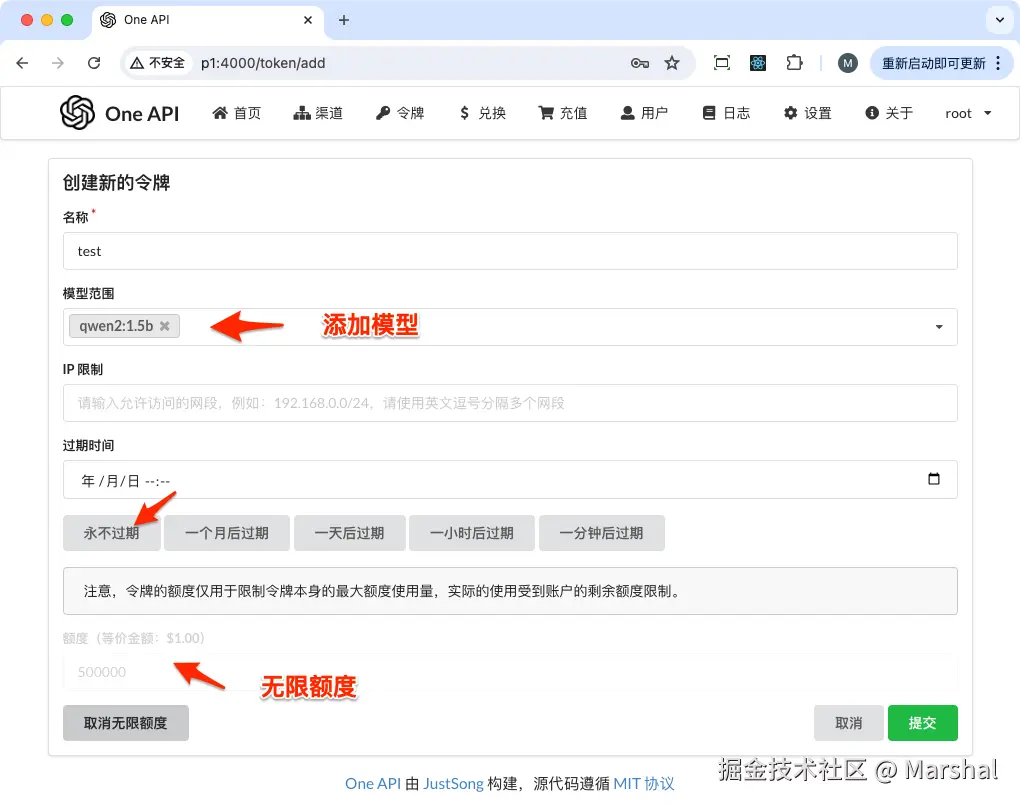Image resolution: width=1020 pixels, height=806 pixels.
Task: Click the 永不过期 button
Action: click(111, 533)
